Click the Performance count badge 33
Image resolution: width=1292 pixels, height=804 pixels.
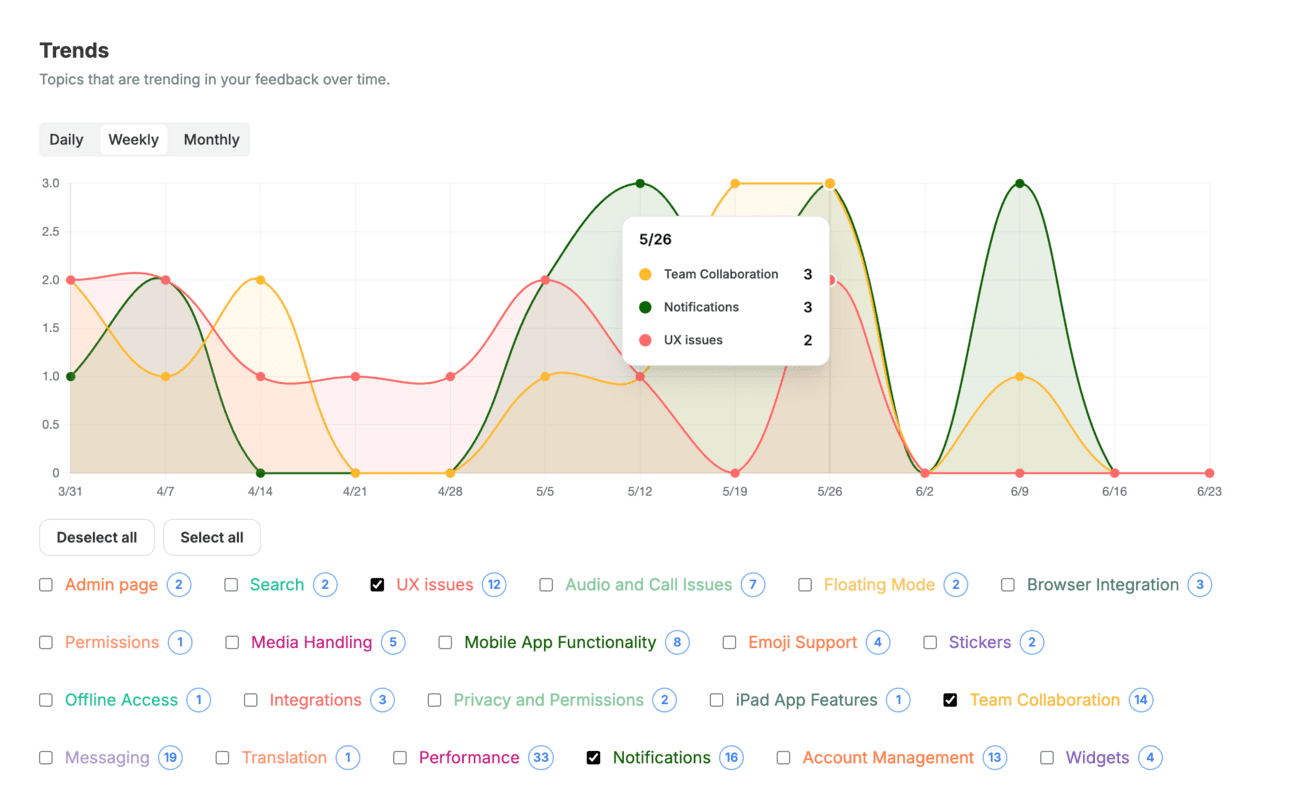click(541, 758)
